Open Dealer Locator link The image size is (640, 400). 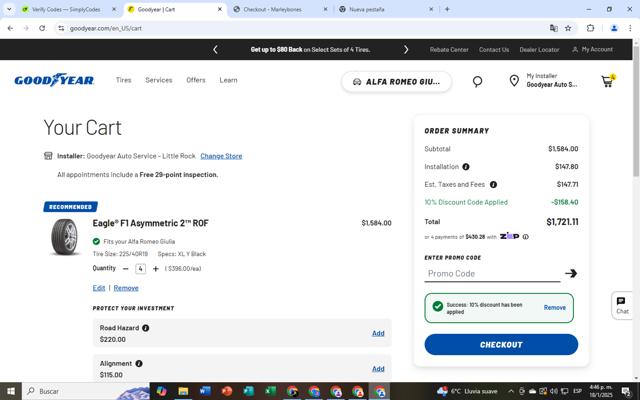click(x=539, y=49)
